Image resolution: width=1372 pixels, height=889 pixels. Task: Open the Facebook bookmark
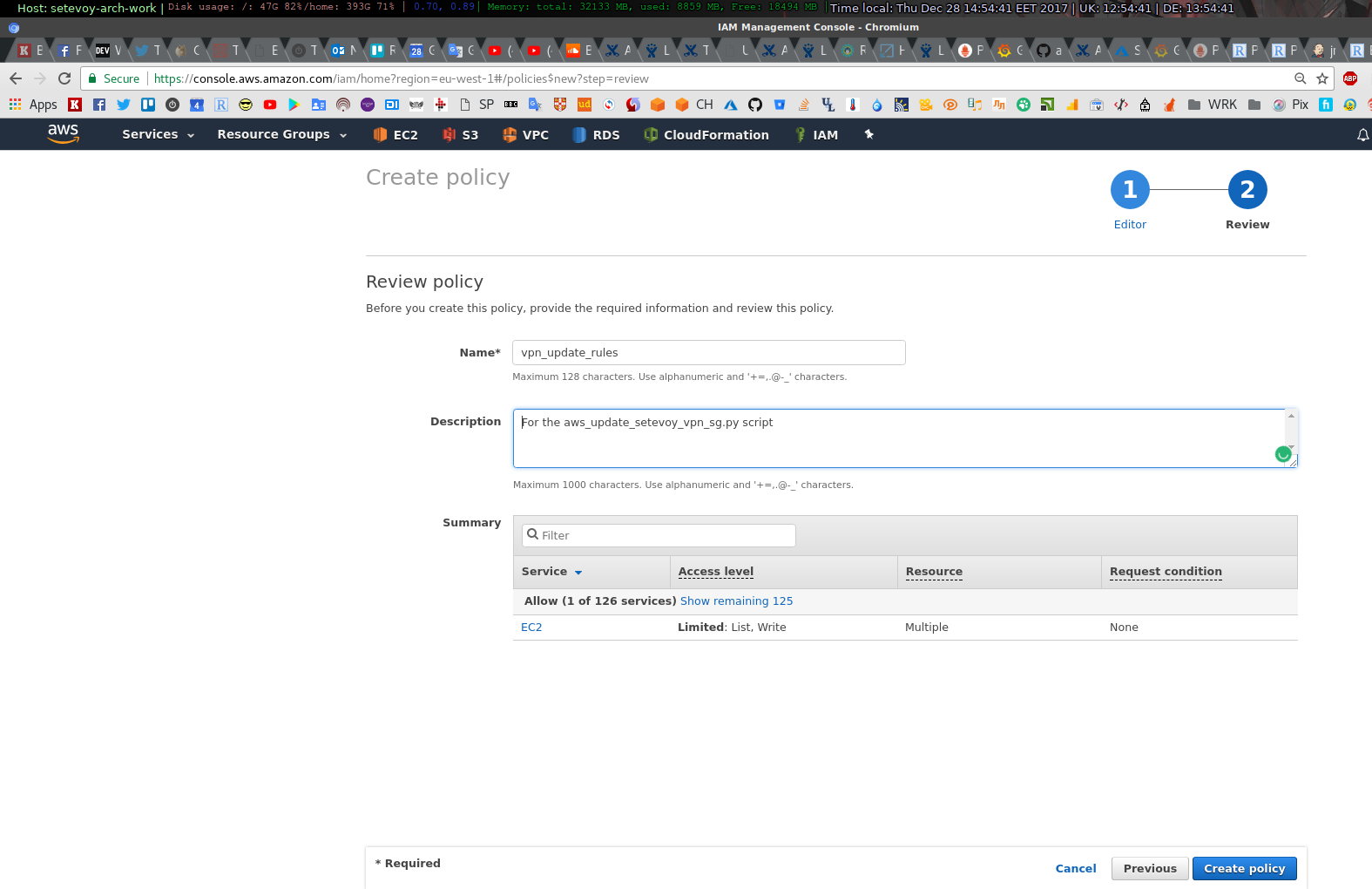(x=99, y=105)
